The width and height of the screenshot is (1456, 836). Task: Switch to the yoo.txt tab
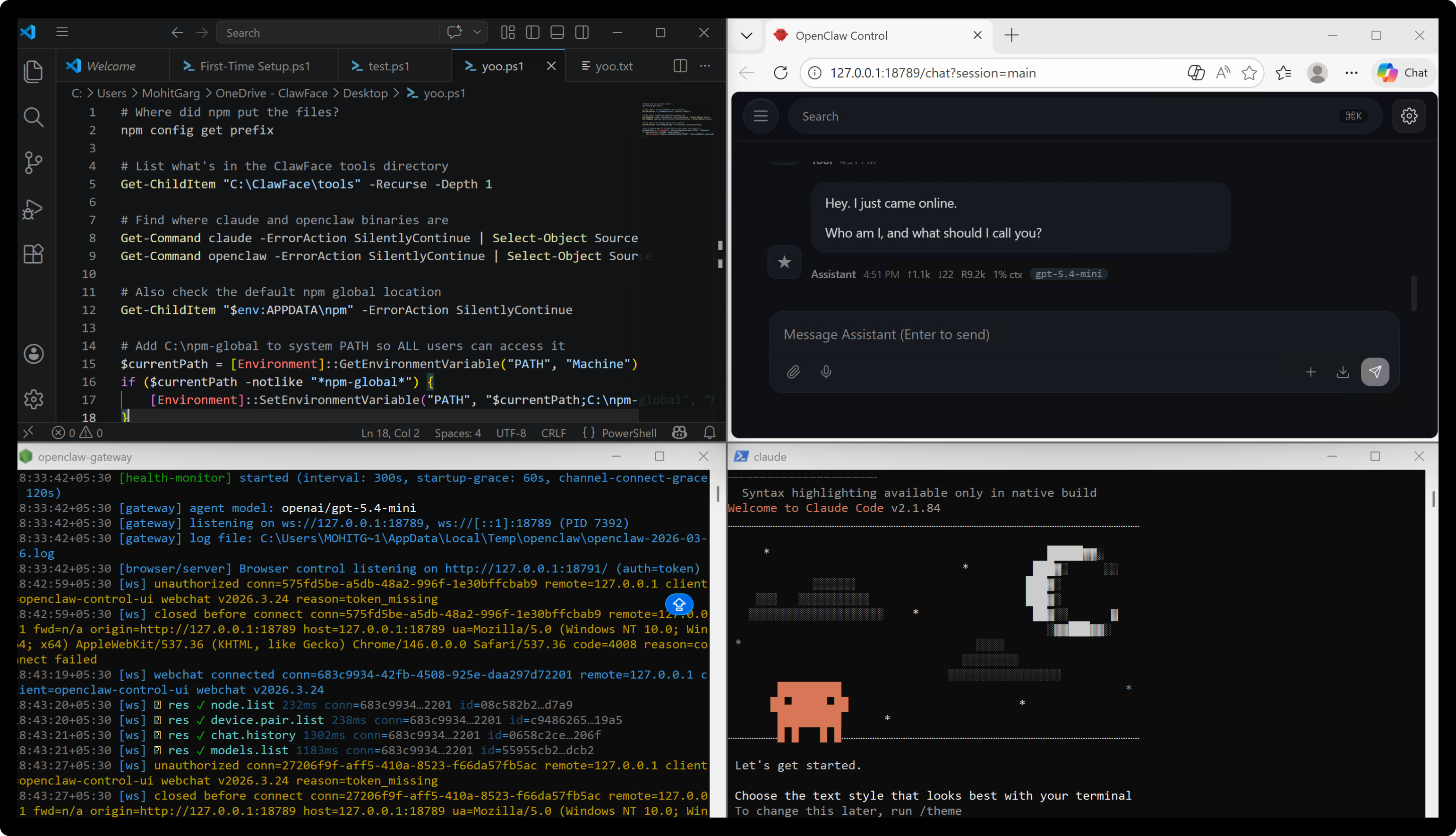pos(613,66)
